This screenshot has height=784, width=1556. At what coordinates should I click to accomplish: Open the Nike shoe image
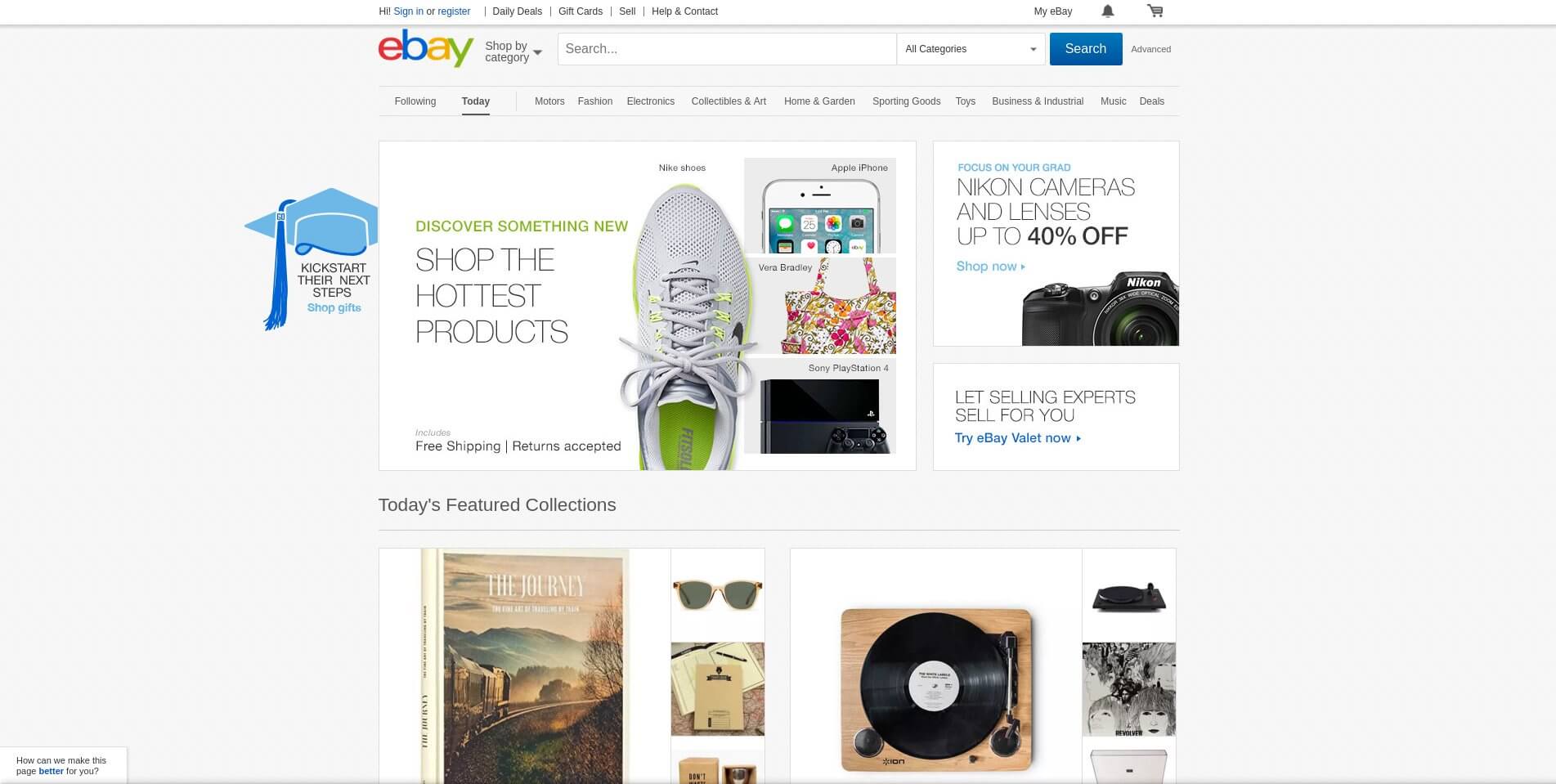coord(687,327)
